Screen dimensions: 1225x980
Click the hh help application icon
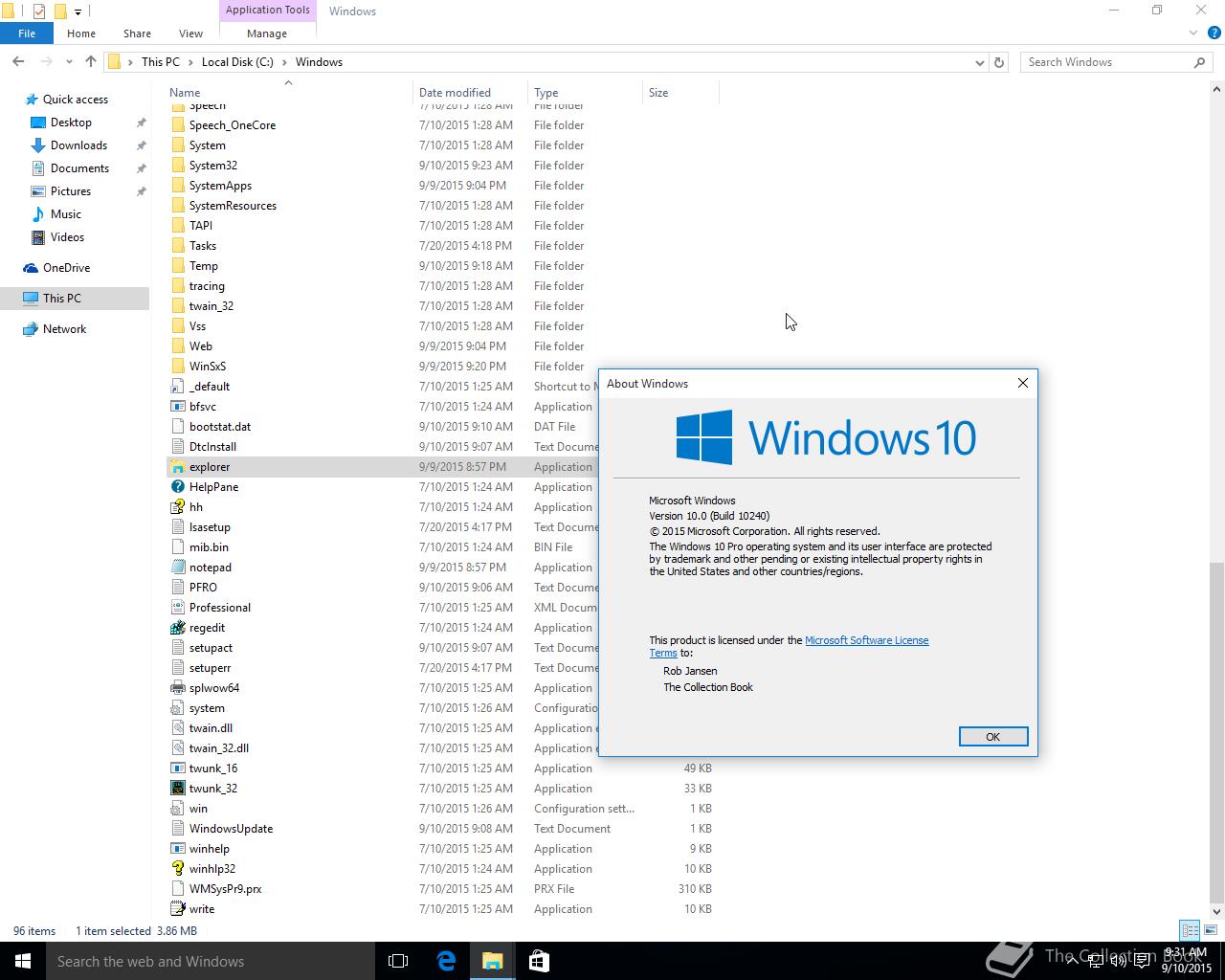click(x=177, y=507)
